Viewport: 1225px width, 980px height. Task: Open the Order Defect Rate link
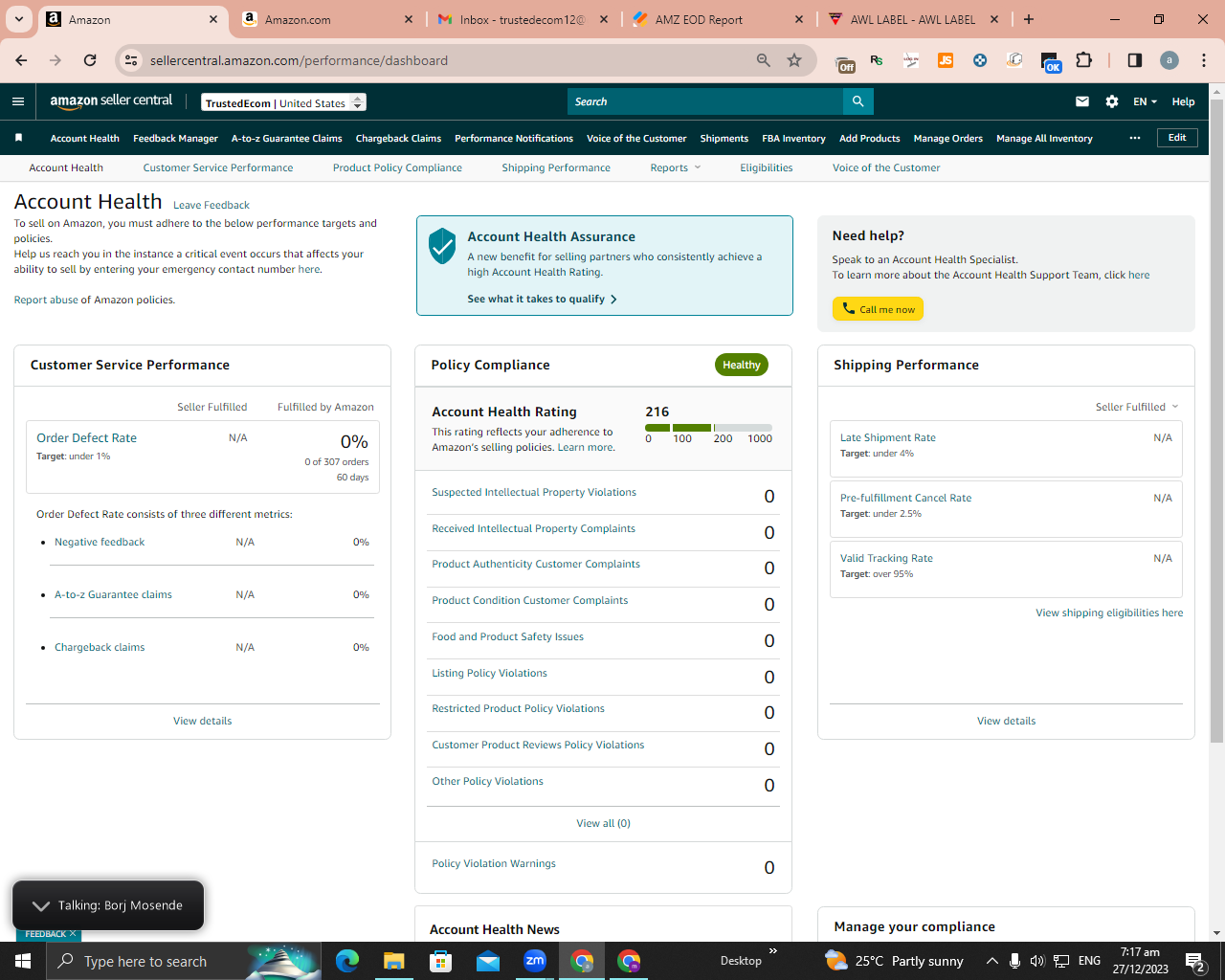point(86,437)
